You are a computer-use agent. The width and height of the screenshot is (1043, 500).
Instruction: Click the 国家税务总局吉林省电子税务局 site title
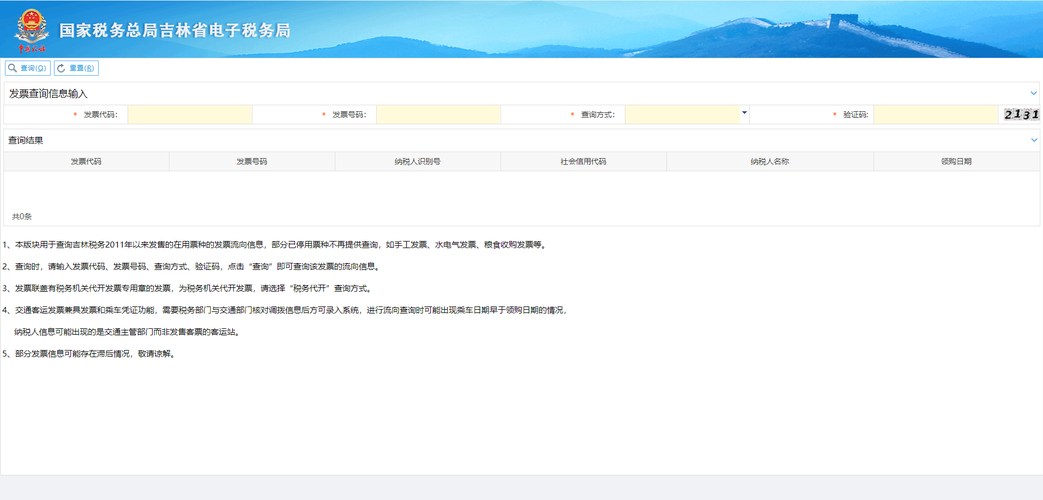[x=175, y=31]
